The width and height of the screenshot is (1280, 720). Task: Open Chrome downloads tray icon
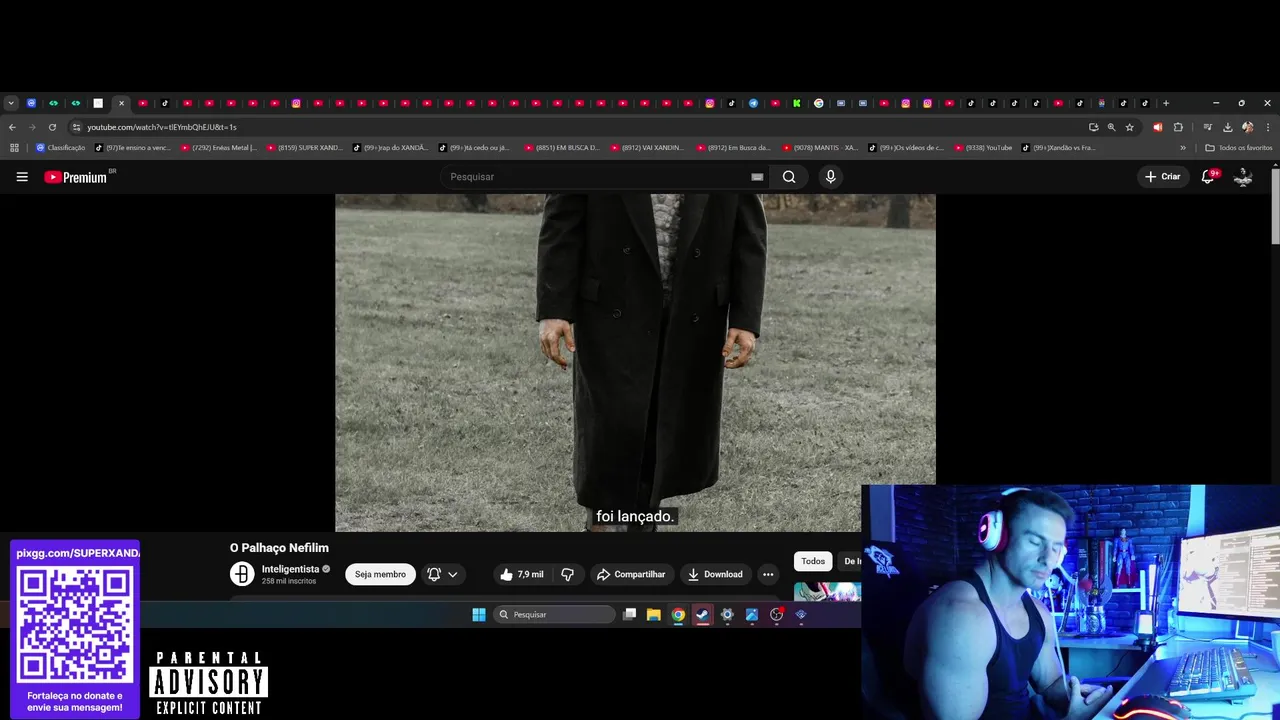pos(1227,127)
